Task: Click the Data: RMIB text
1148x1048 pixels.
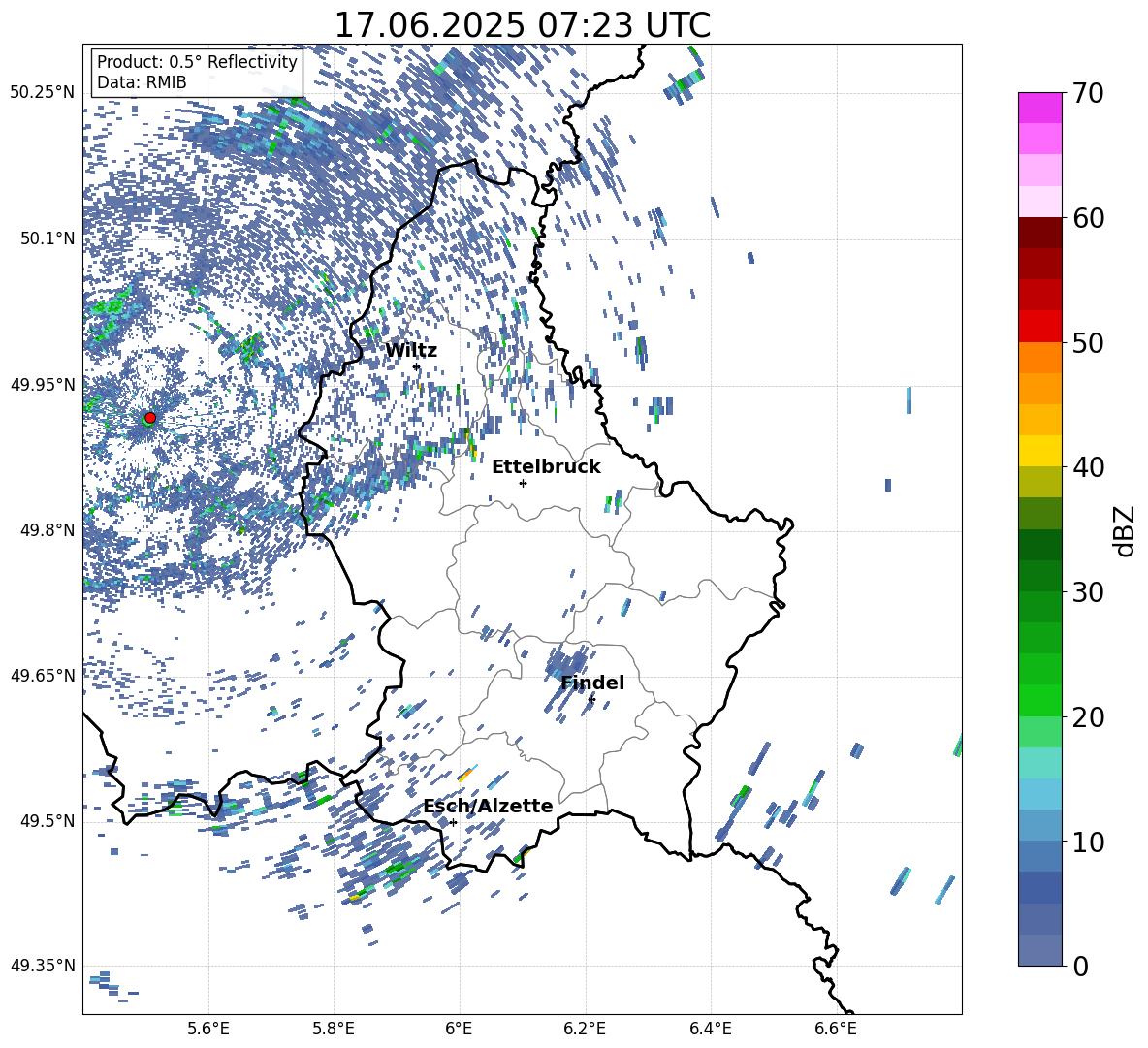Action: click(x=142, y=82)
